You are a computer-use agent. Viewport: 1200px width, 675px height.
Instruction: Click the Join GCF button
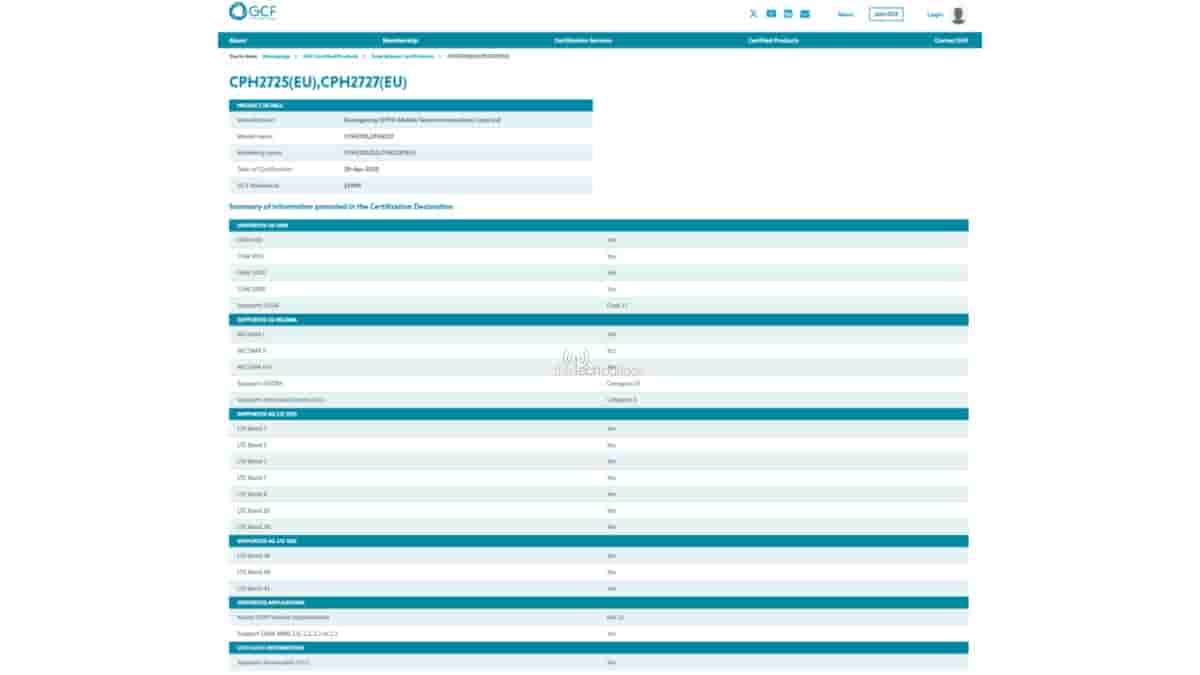coord(885,14)
